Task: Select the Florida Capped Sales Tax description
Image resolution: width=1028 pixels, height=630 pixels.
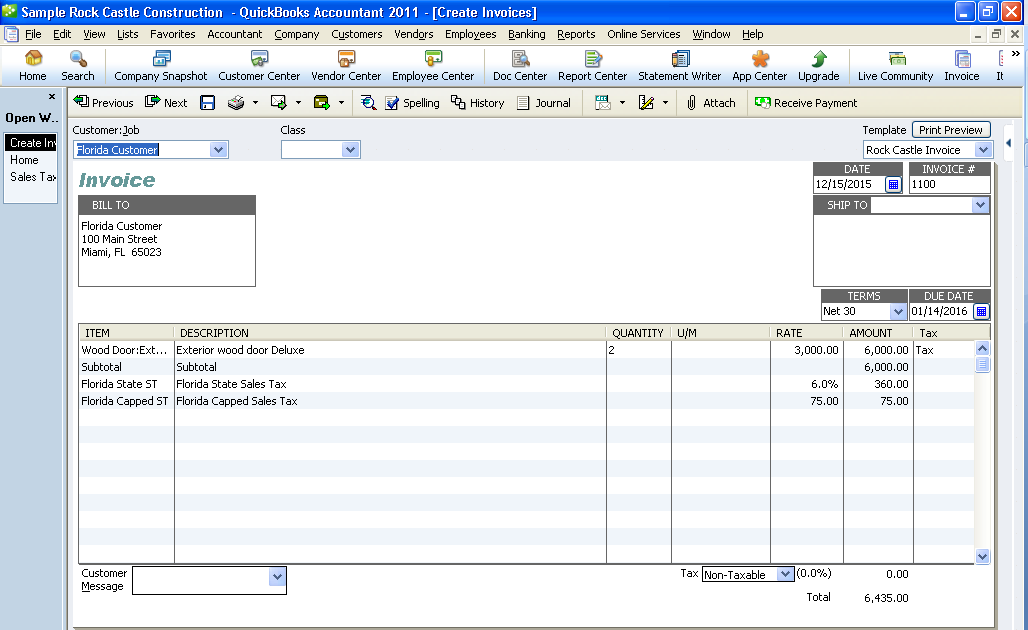Action: (237, 401)
